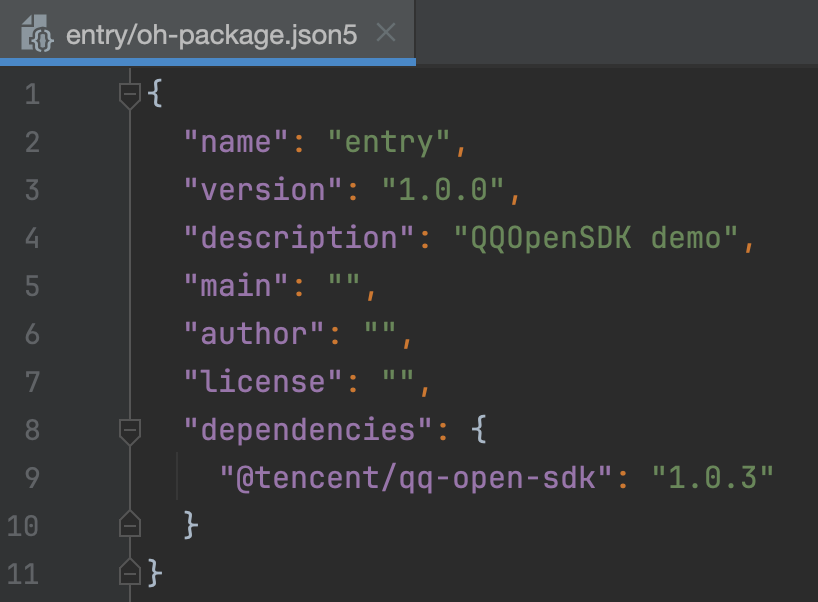Screen dimensions: 818x602
Task: Click the fold end marker on line 11
Action: point(129,572)
